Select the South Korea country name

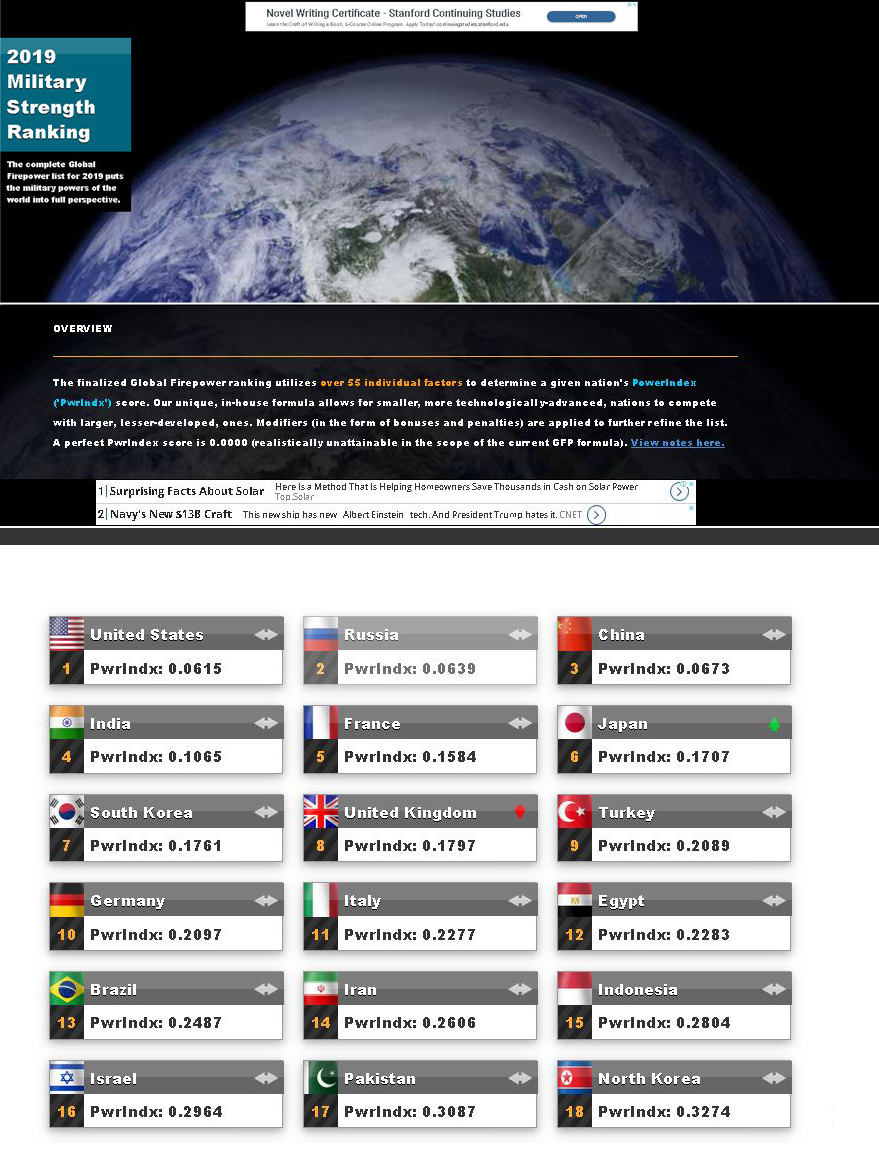pyautogui.click(x=141, y=813)
